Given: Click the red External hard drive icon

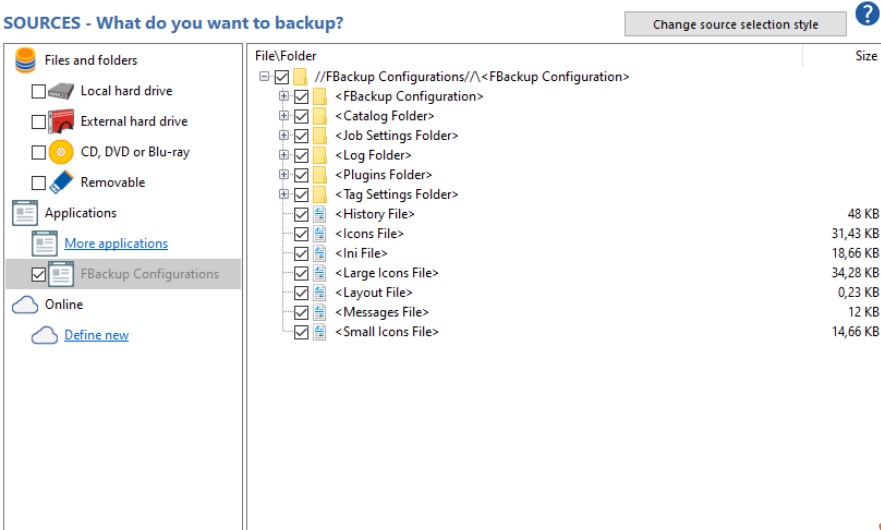Looking at the screenshot, I should coord(61,122).
